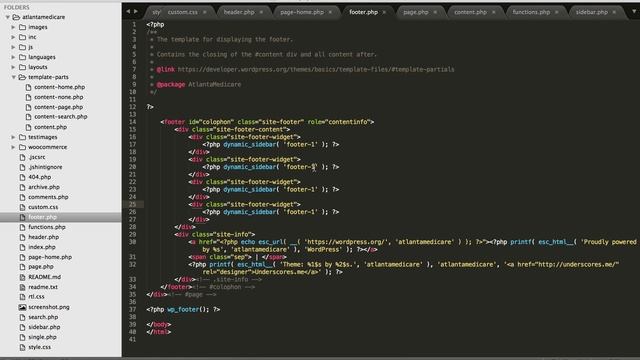Close the custom.css tab
Screen dimensions: 640x360
204,12
